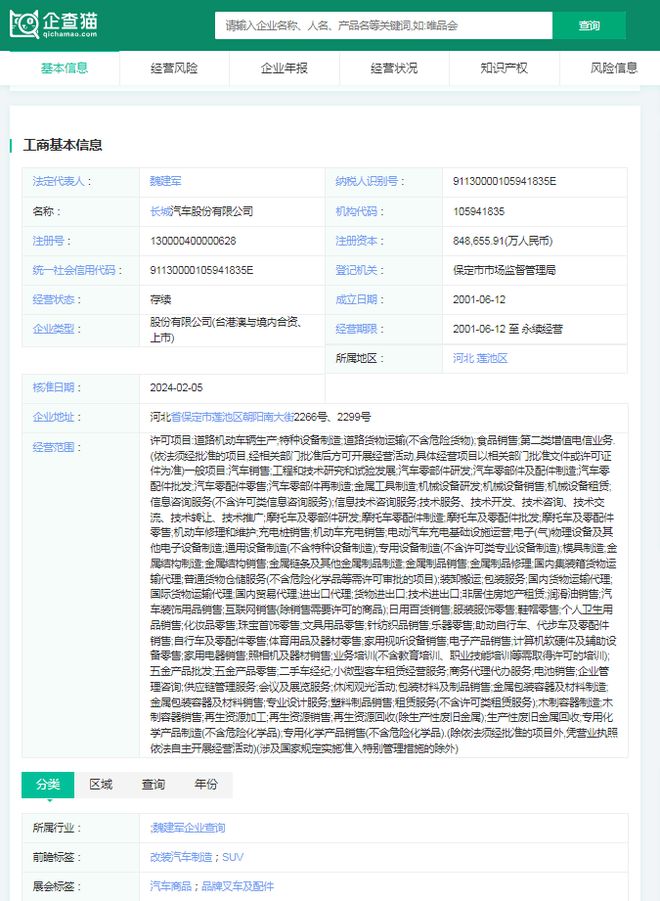The height and width of the screenshot is (901, 660).
Task: Switch to the 基本信息 tab
Action: click(x=64, y=68)
